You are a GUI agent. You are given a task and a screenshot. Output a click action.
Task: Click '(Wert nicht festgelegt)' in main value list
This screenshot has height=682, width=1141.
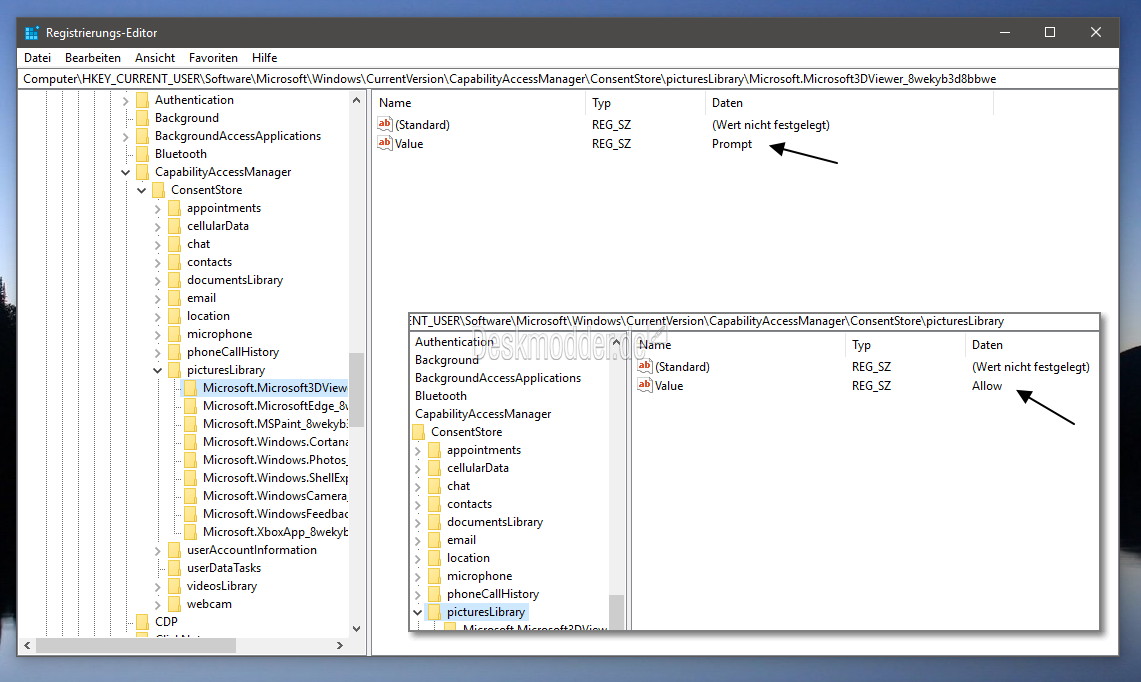click(771, 125)
